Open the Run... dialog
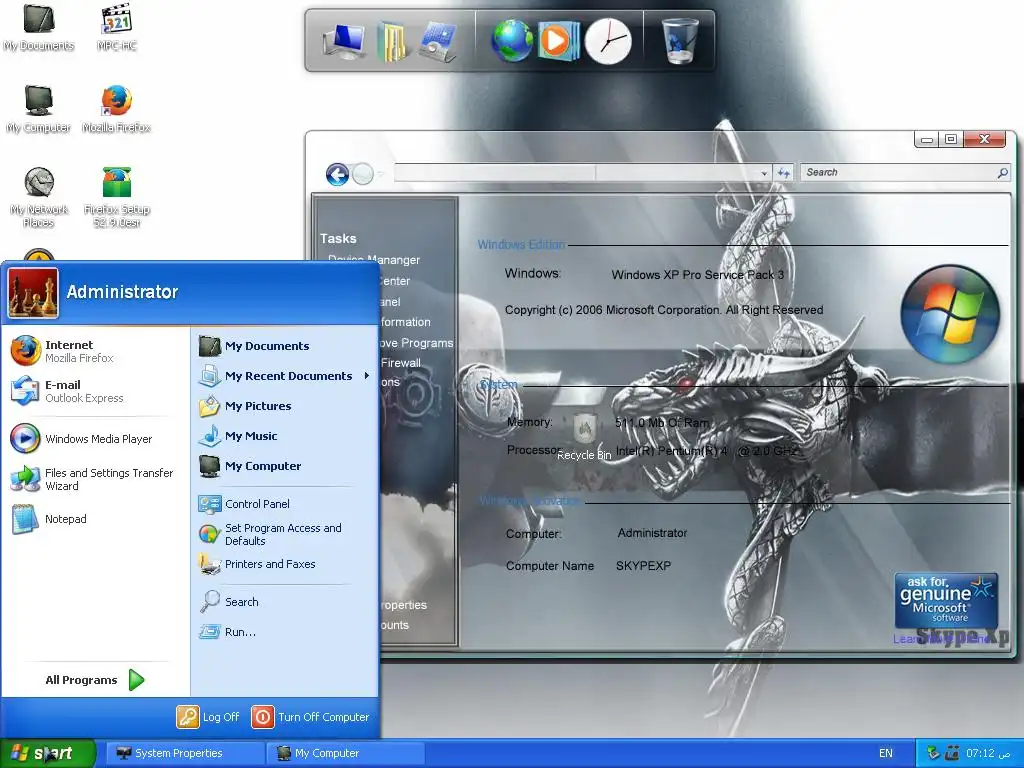The height and width of the screenshot is (768, 1024). [285, 632]
